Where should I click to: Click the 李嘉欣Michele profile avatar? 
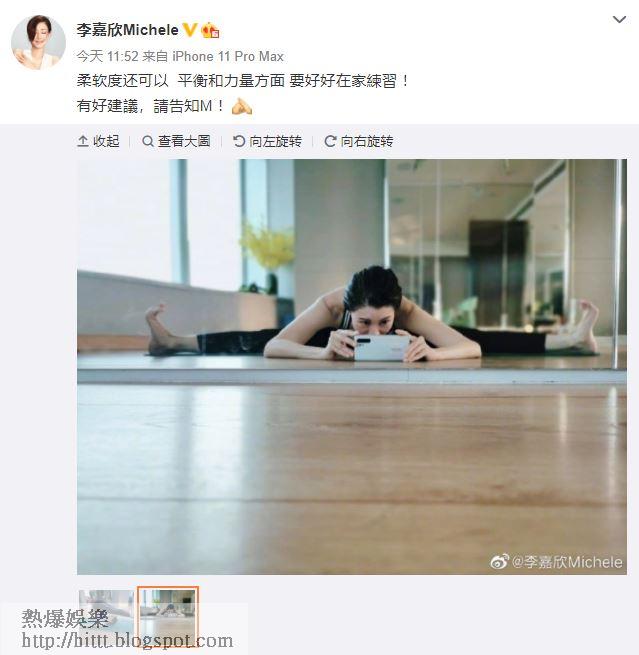(x=38, y=41)
